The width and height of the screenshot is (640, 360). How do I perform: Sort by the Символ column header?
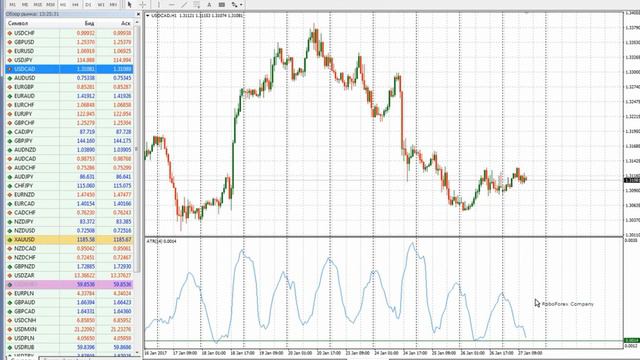pos(18,24)
